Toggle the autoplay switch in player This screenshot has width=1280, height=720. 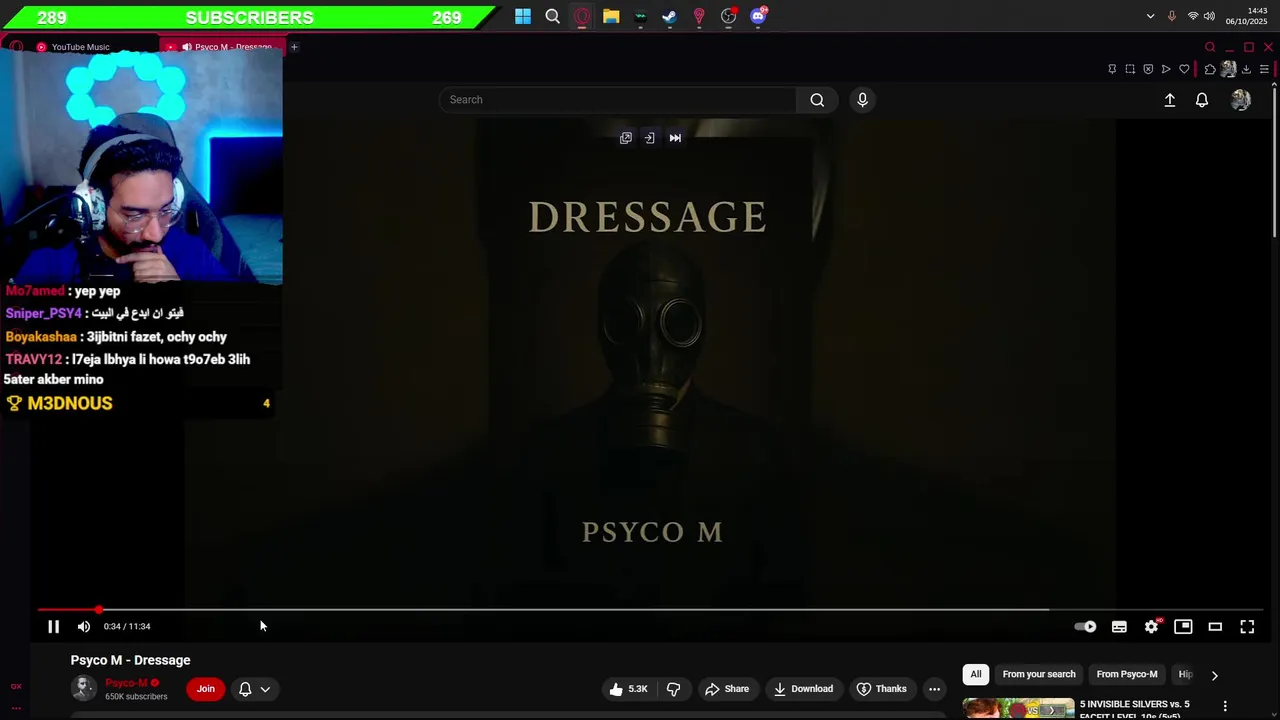(x=1085, y=627)
